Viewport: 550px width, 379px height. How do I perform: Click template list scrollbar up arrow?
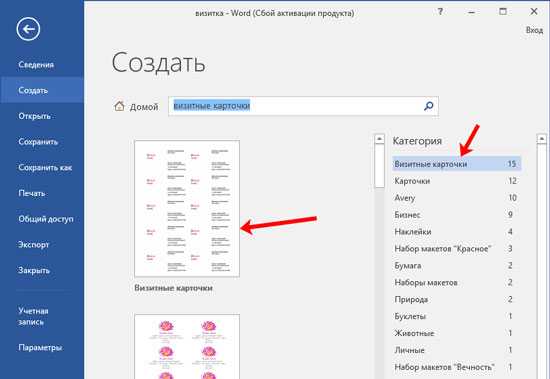click(379, 139)
